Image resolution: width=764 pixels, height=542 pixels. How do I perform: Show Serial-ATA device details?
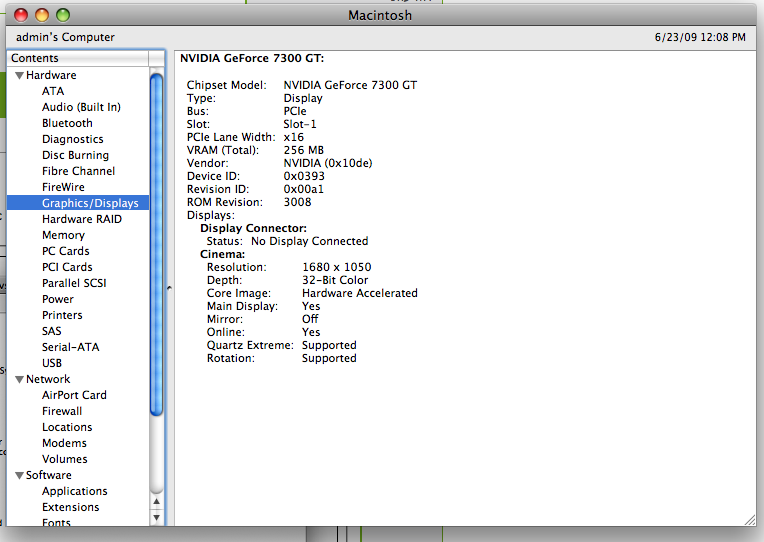(x=70, y=347)
